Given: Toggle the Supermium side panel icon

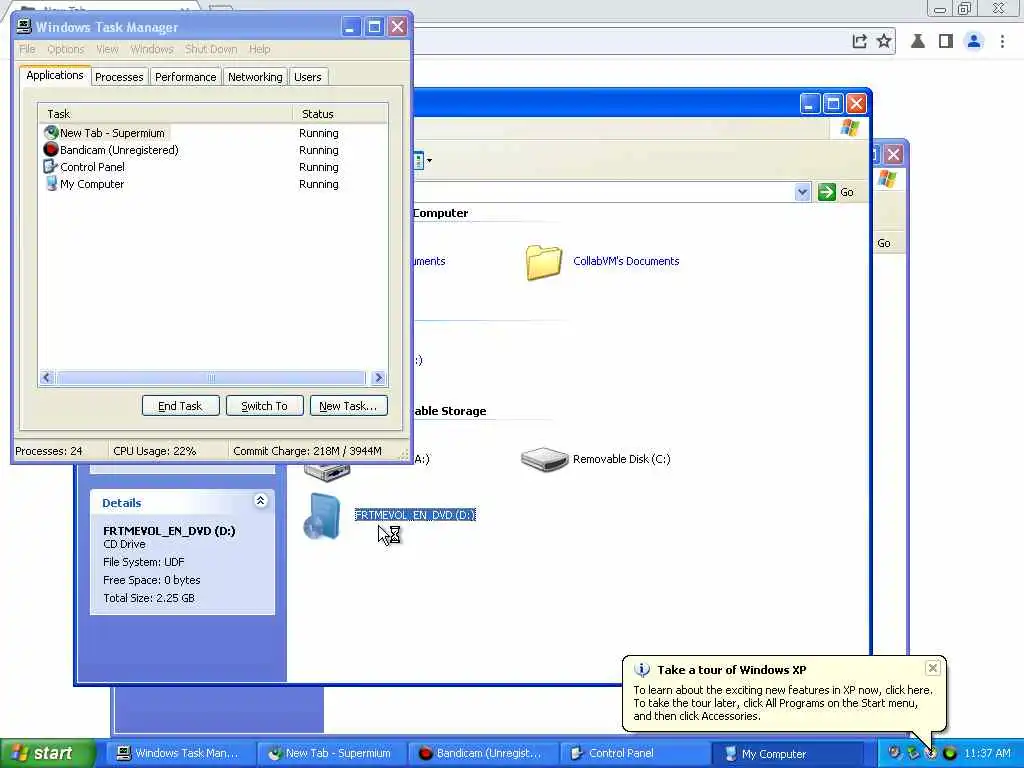Looking at the screenshot, I should click(946, 41).
